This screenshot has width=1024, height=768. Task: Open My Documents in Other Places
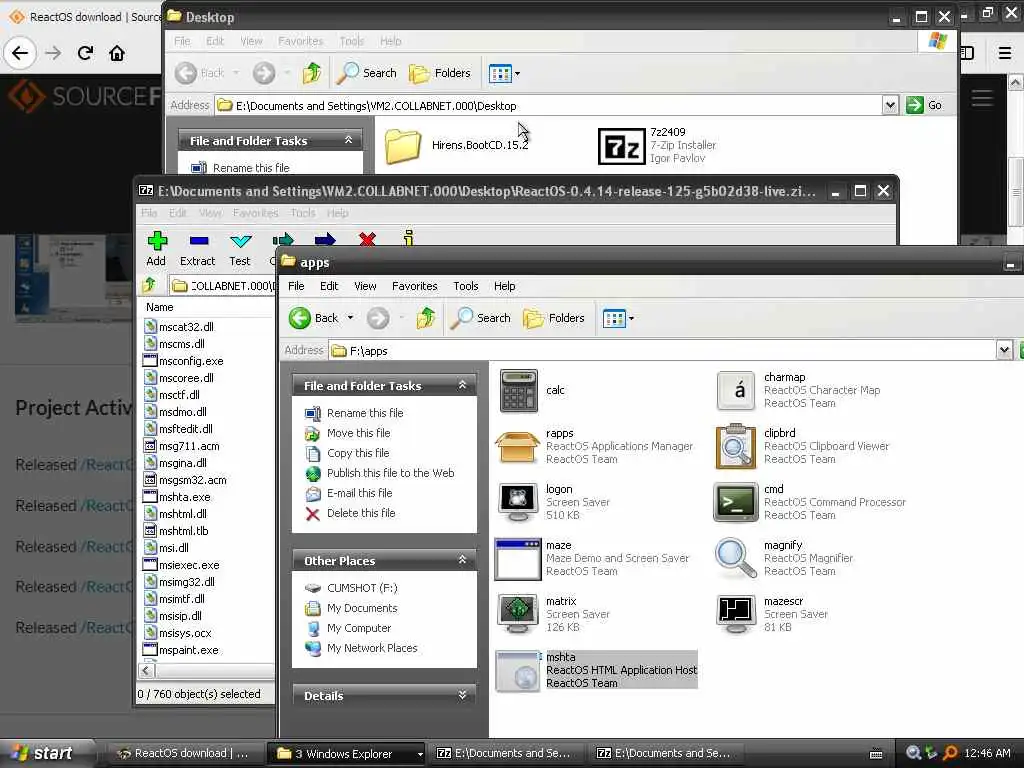[362, 608]
